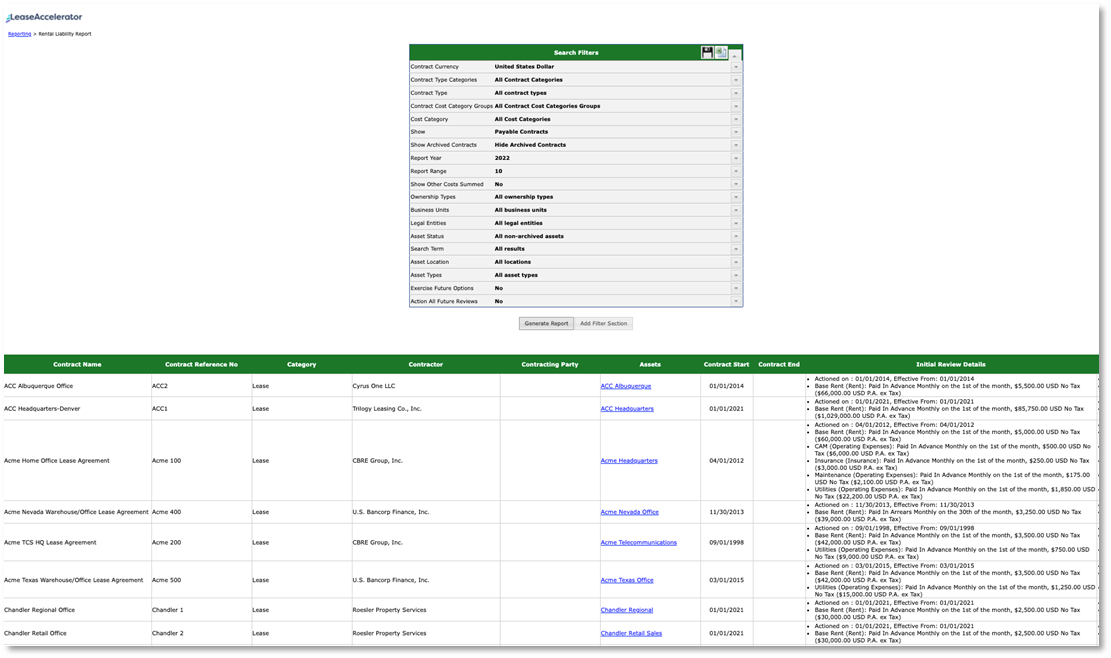Expand the Asset Status dropdown arrow
1111x658 pixels.
[x=735, y=237]
